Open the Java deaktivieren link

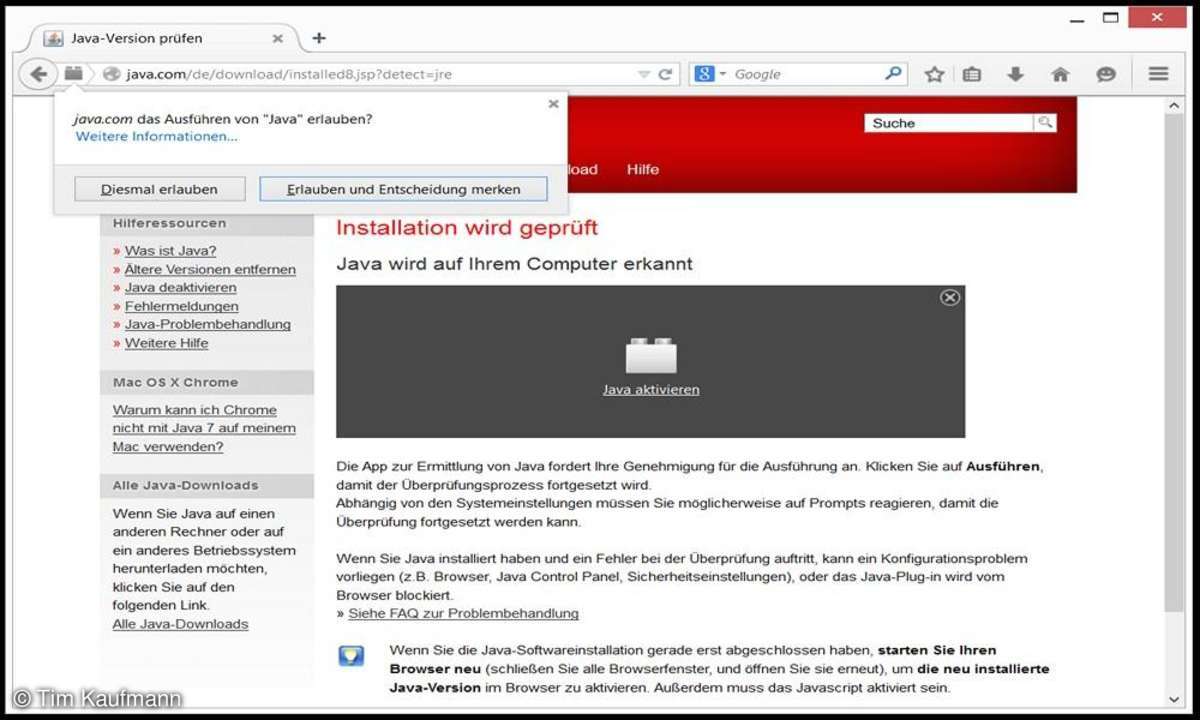pyautogui.click(x=181, y=287)
